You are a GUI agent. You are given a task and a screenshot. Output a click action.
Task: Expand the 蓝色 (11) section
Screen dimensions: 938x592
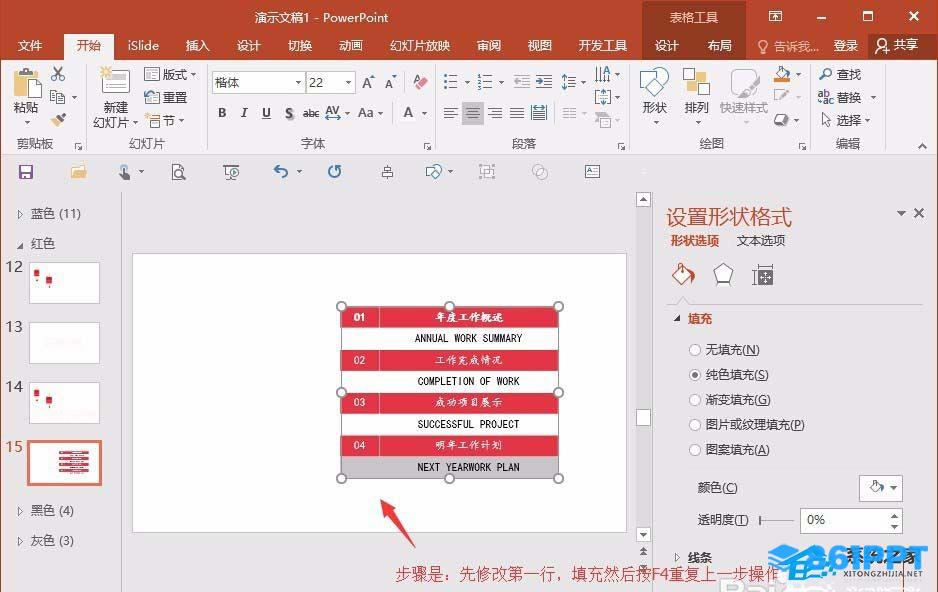(20, 214)
